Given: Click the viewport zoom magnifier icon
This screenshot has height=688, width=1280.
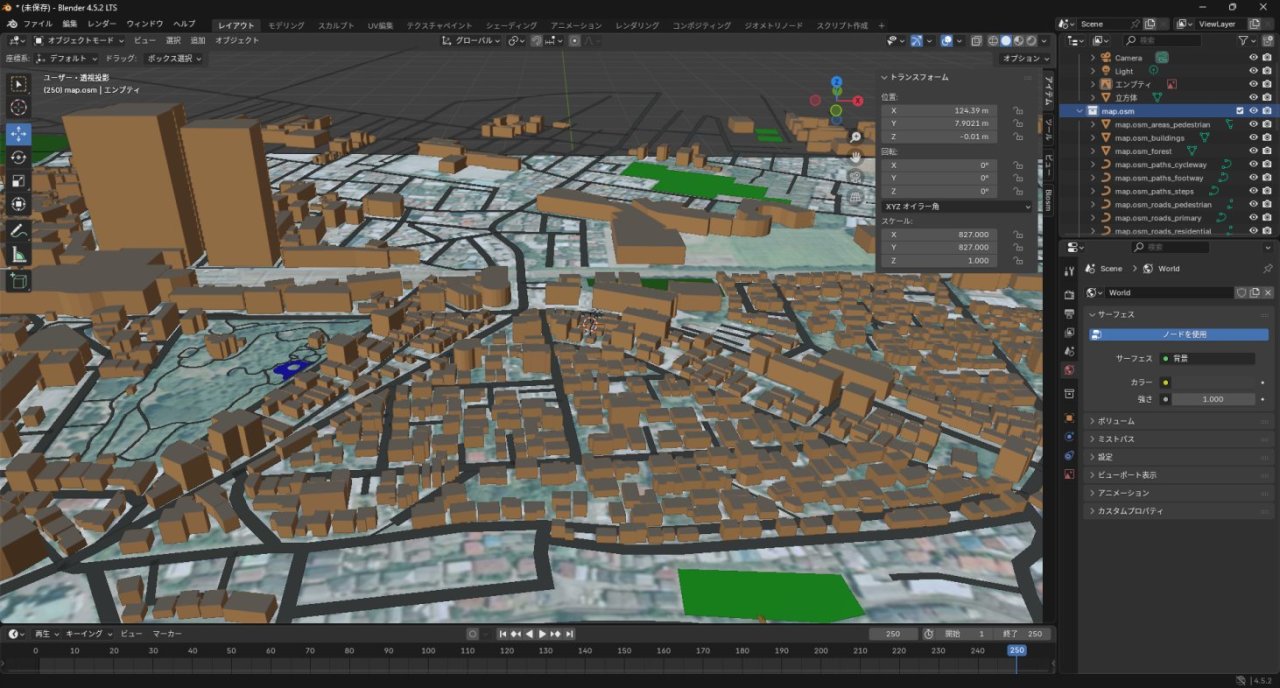Looking at the screenshot, I should click(856, 137).
